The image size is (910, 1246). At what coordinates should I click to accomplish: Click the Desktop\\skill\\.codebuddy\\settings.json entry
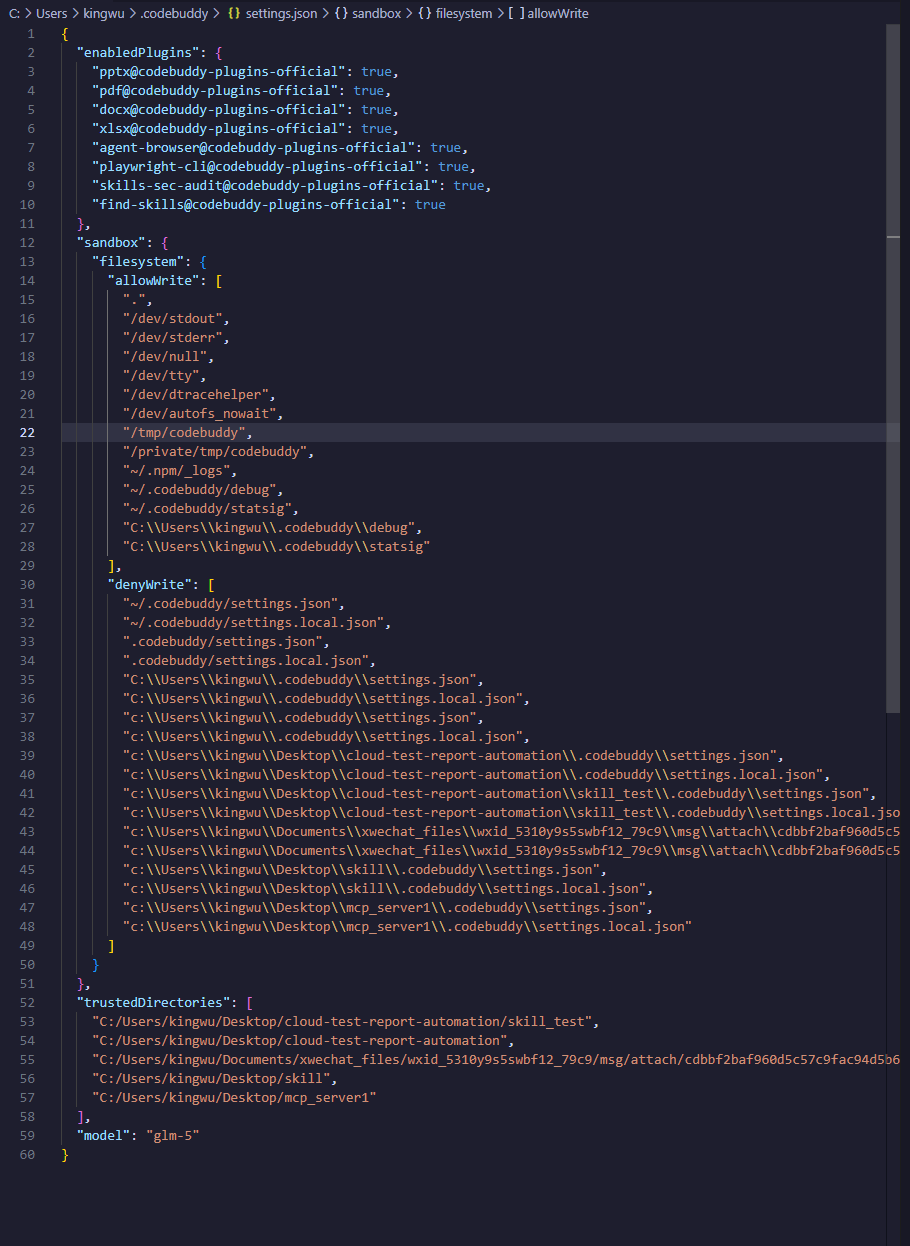click(361, 869)
